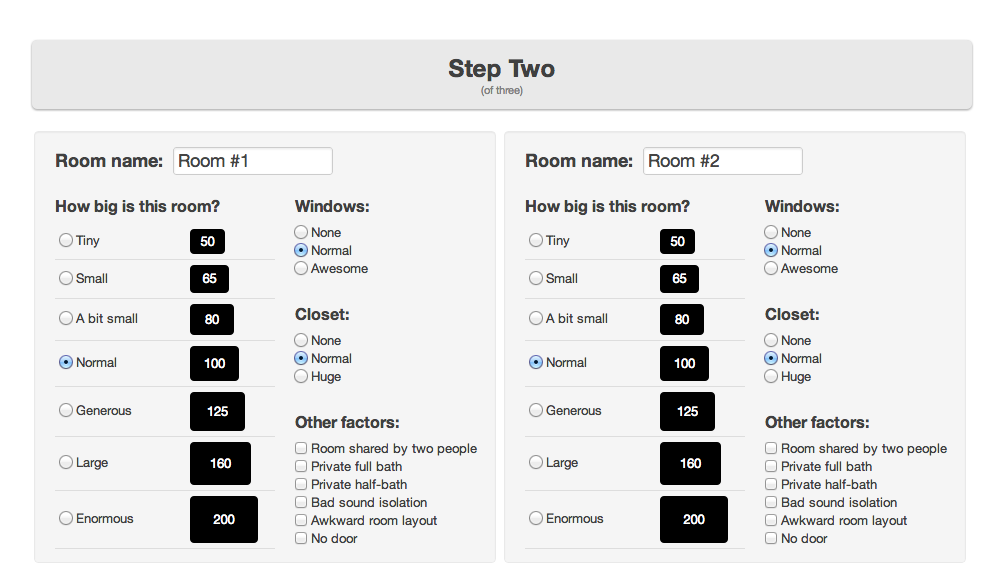Select A bit small for Room #1
The width and height of the screenshot is (1004, 576).
66,319
